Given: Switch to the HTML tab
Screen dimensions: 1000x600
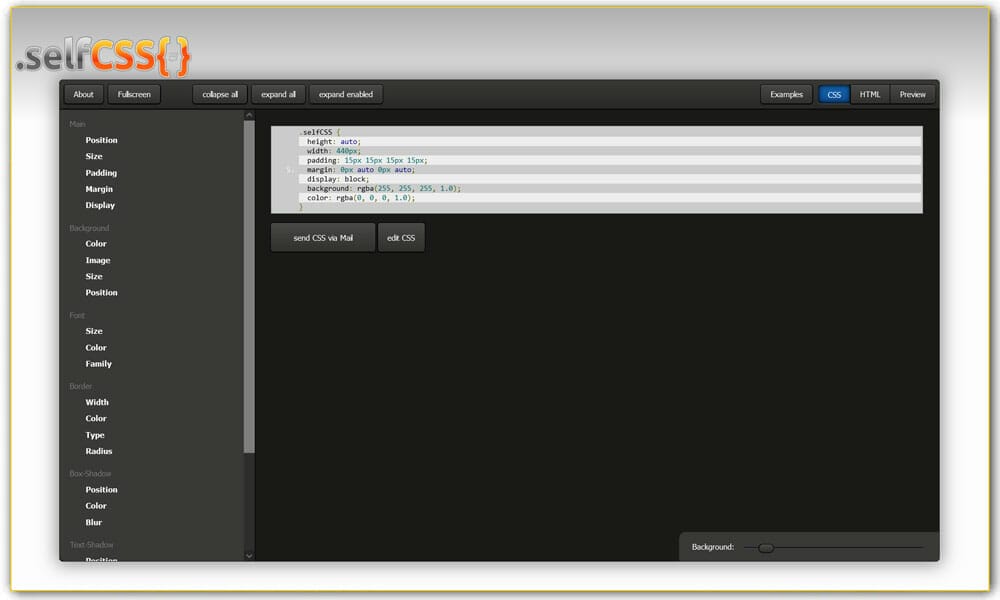Looking at the screenshot, I should tap(870, 95).
